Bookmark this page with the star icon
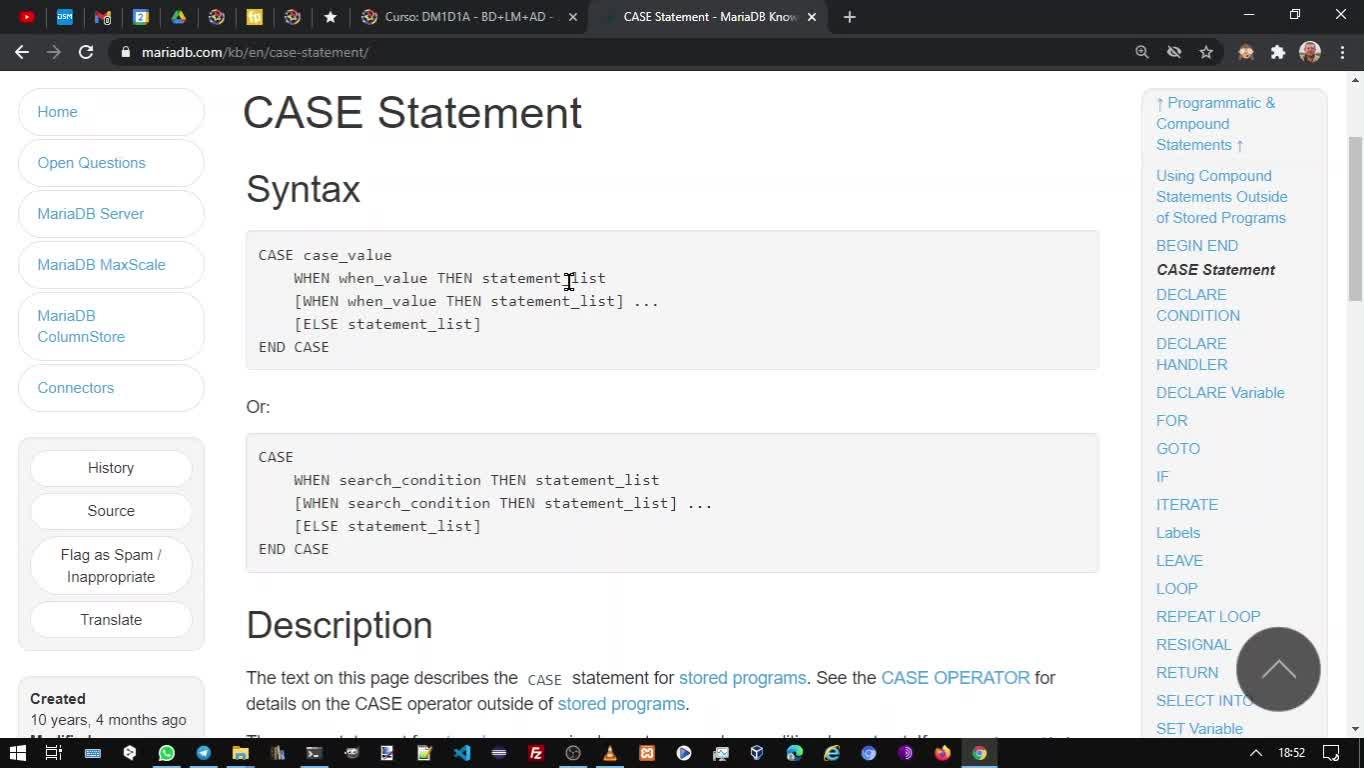Viewport: 1364px width, 768px height. click(x=1206, y=52)
